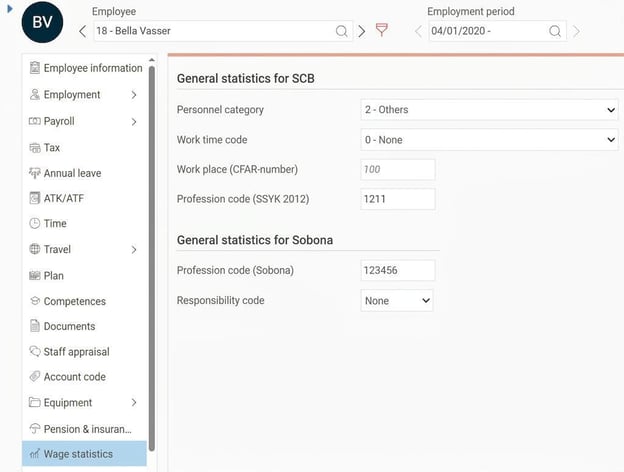The height and width of the screenshot is (472, 624).
Task: Click the ATK/ATF icon
Action: click(x=35, y=198)
